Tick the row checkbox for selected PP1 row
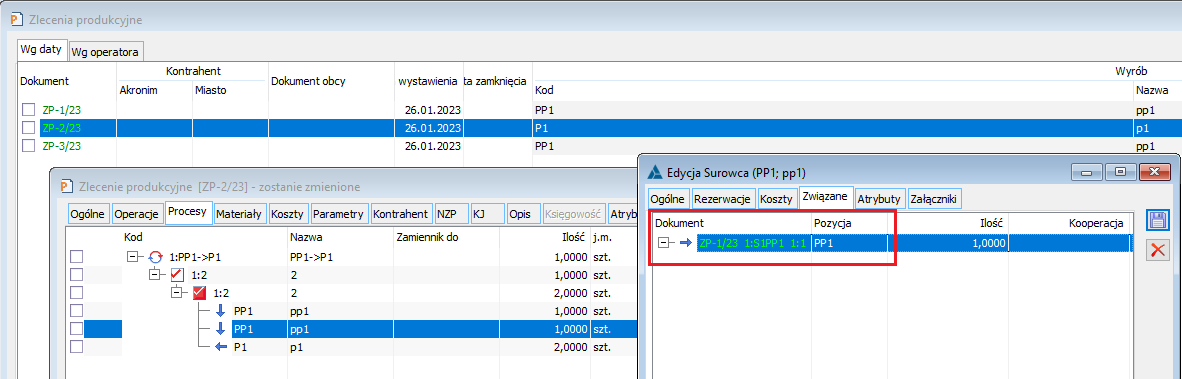This screenshot has height=379, width=1182. [76, 329]
